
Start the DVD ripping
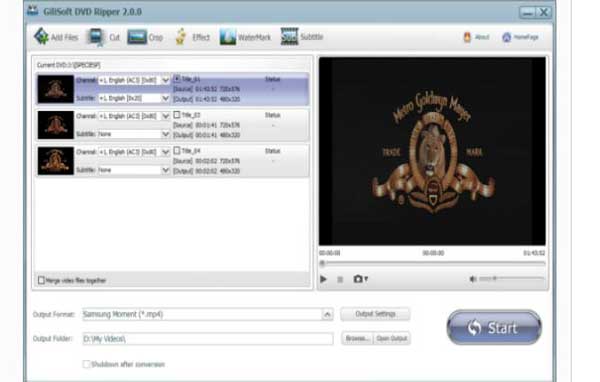tap(494, 327)
